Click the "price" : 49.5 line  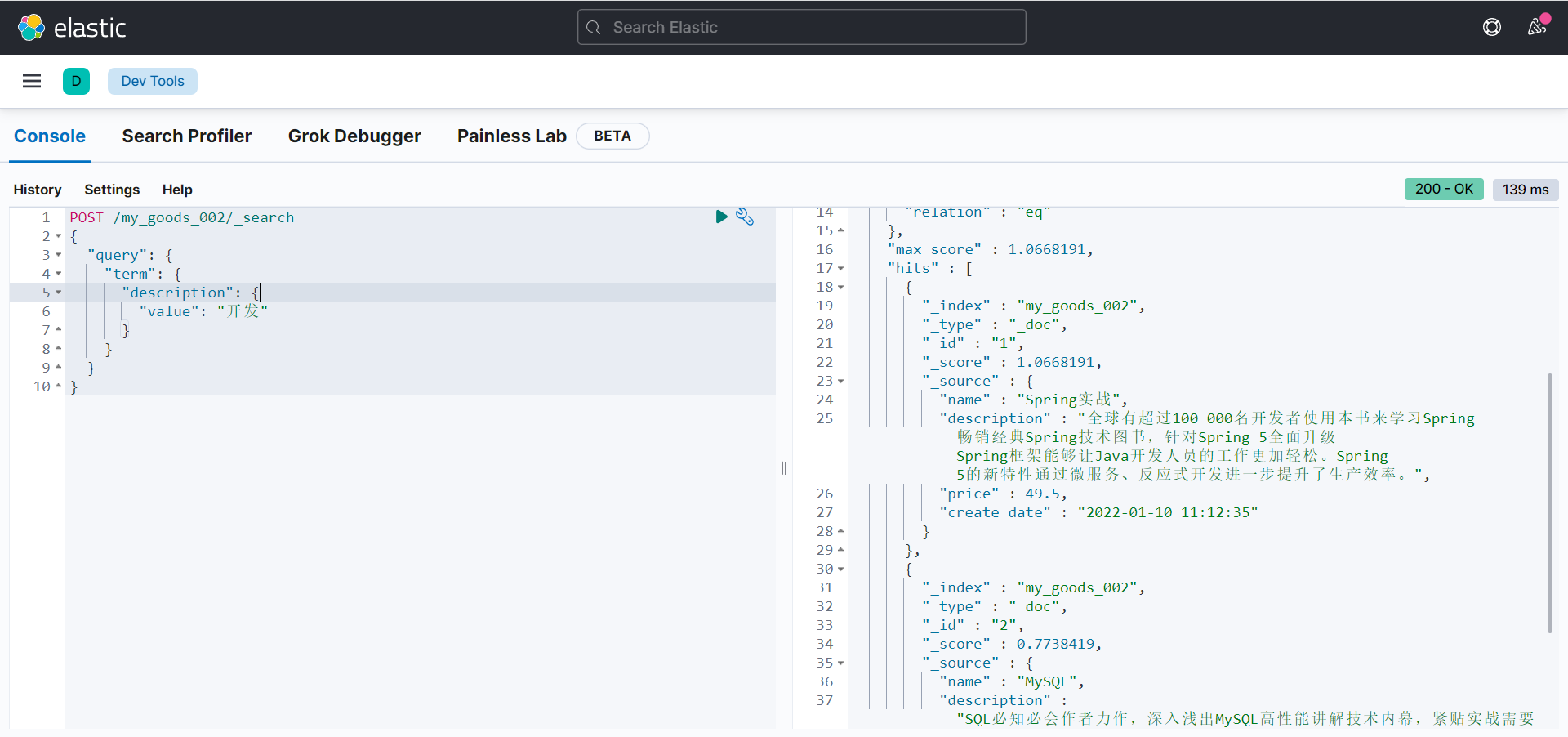[1003, 494]
